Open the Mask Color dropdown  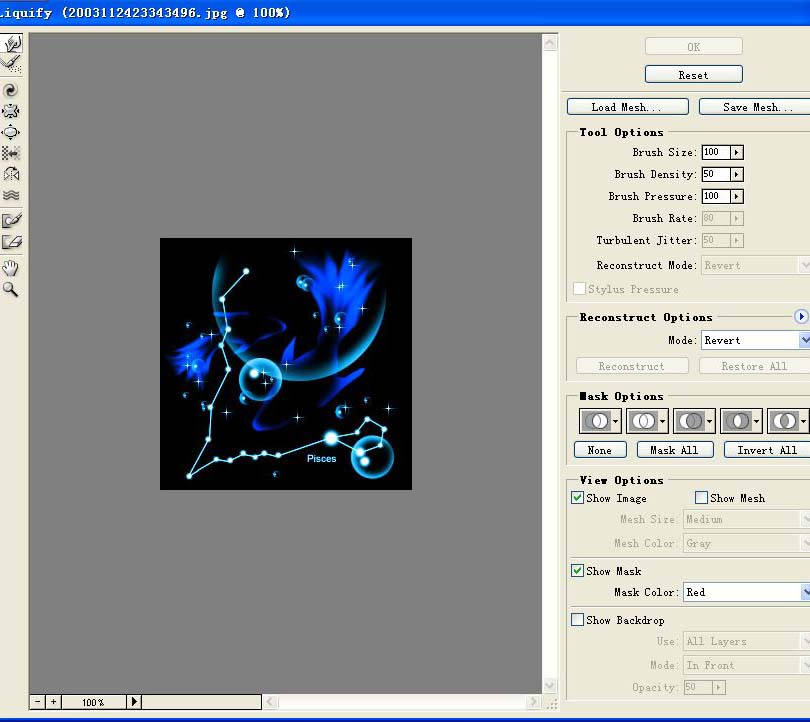pos(805,592)
